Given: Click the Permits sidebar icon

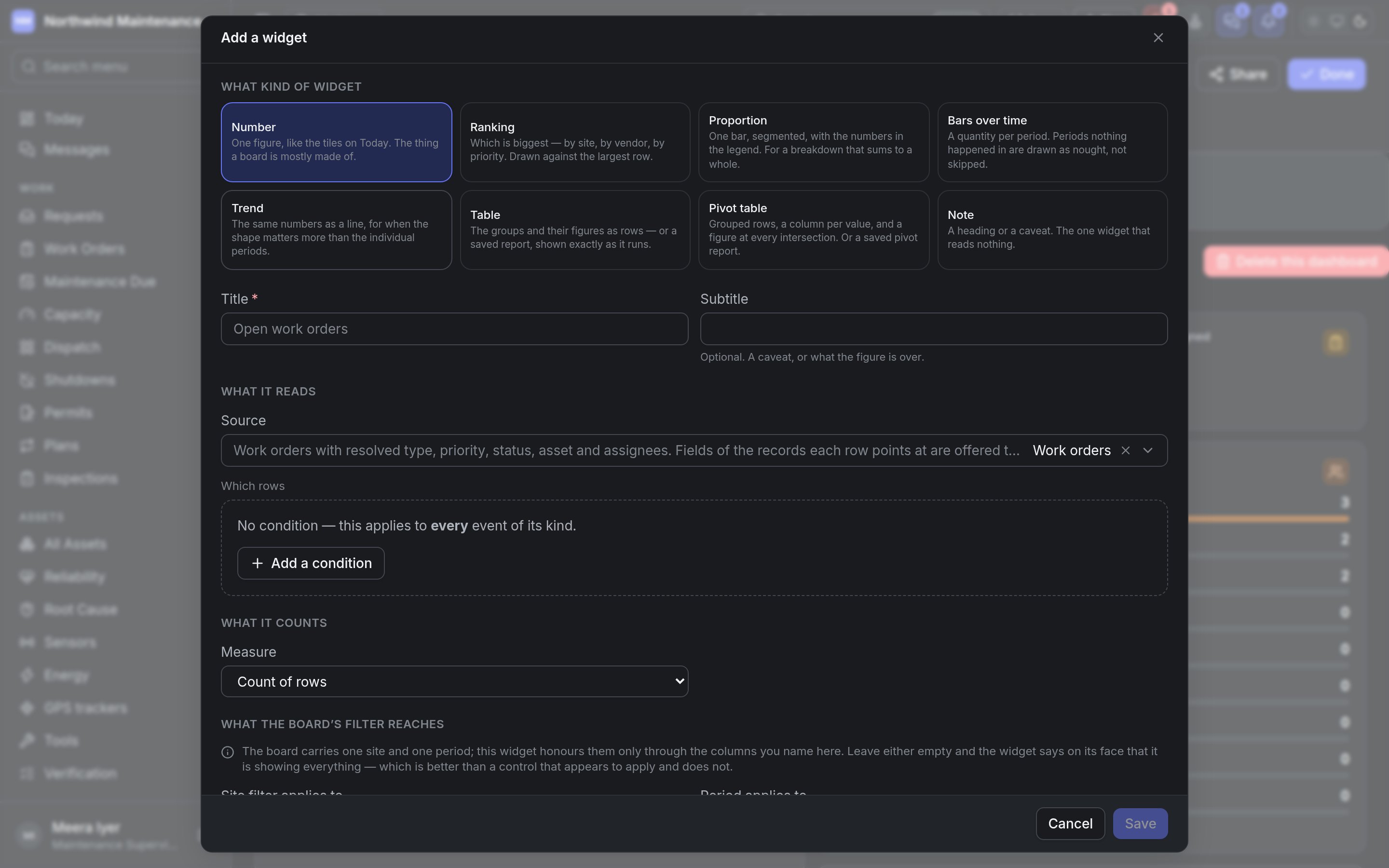Looking at the screenshot, I should click(x=27, y=413).
